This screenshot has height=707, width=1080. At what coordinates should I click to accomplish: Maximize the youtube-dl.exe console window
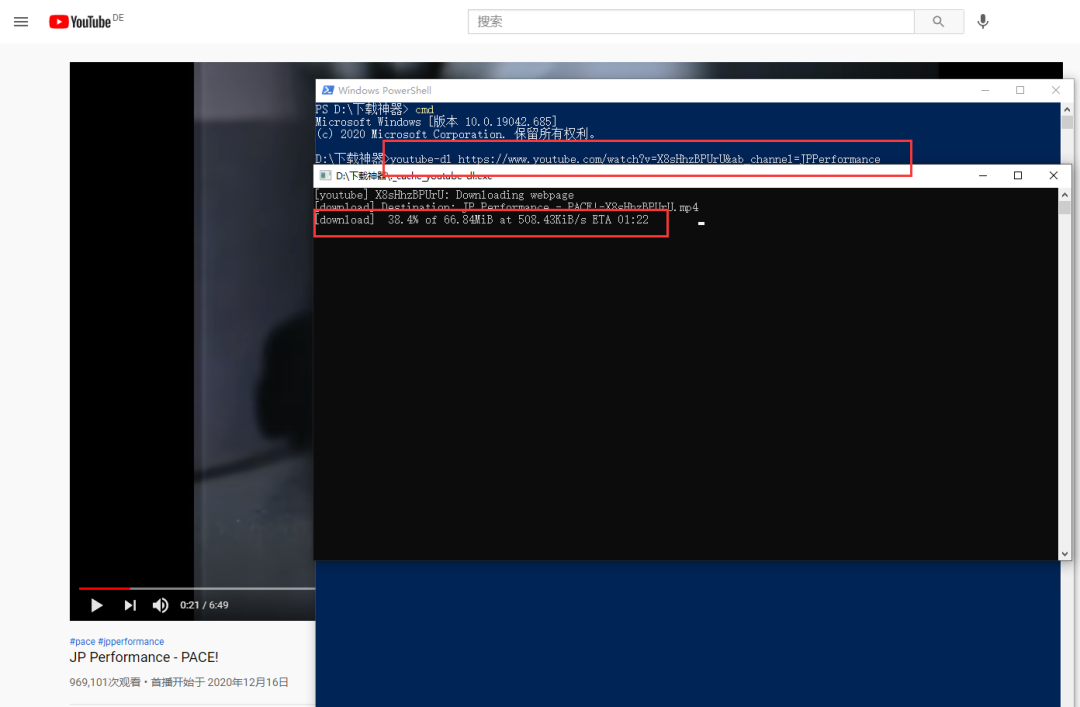point(1018,176)
